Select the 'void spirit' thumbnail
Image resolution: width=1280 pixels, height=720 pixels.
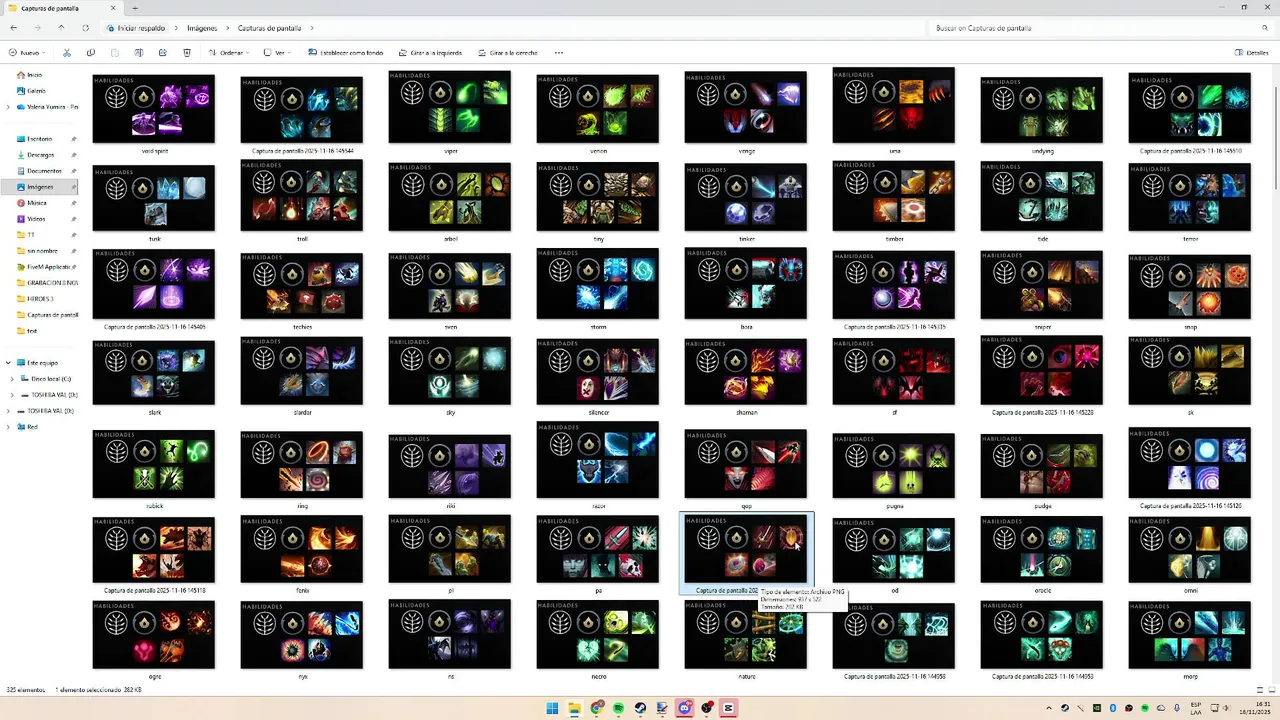pos(154,109)
